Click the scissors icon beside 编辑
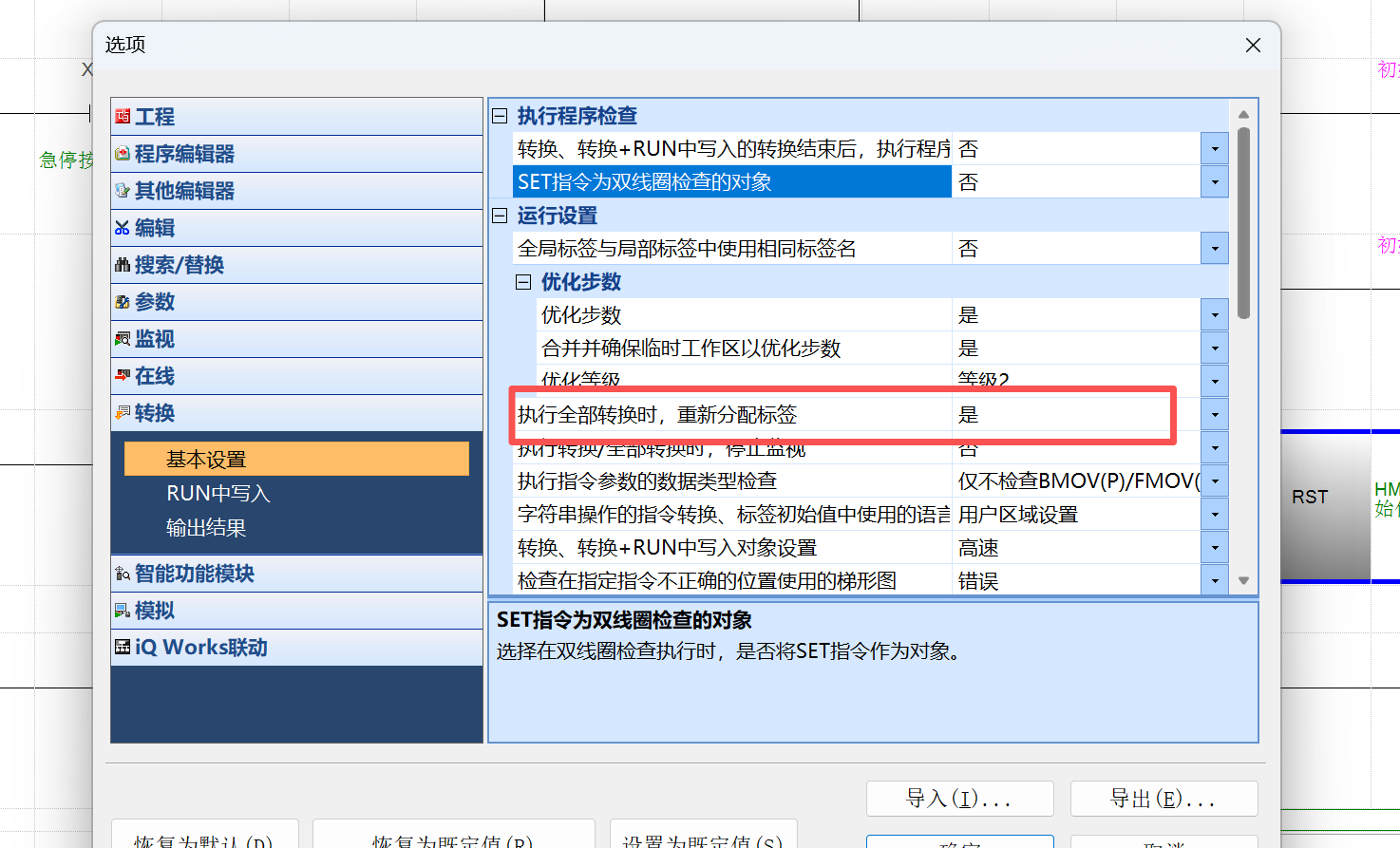The image size is (1400, 848). (x=123, y=228)
